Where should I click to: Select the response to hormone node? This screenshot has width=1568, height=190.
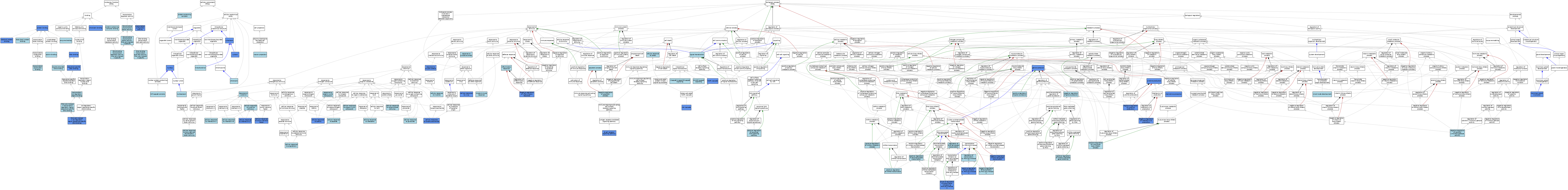point(275,94)
